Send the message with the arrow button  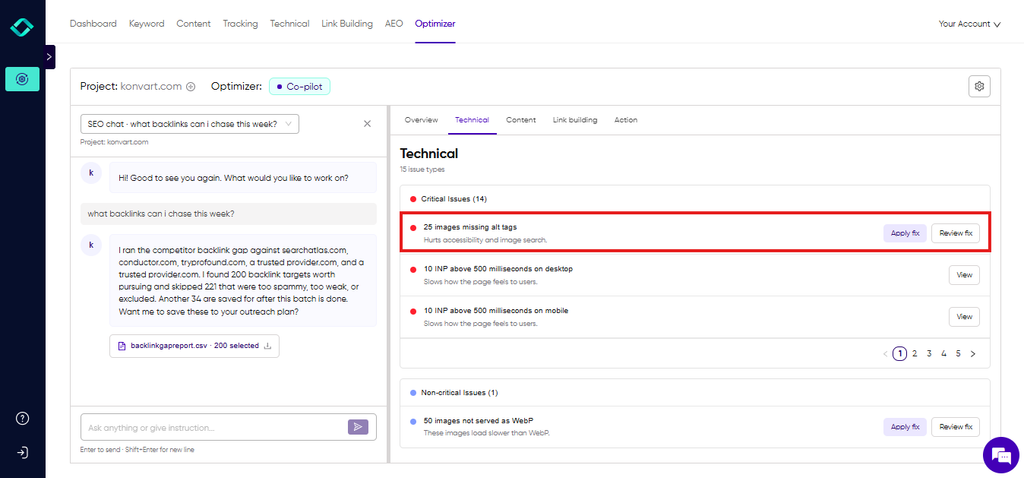tap(358, 427)
